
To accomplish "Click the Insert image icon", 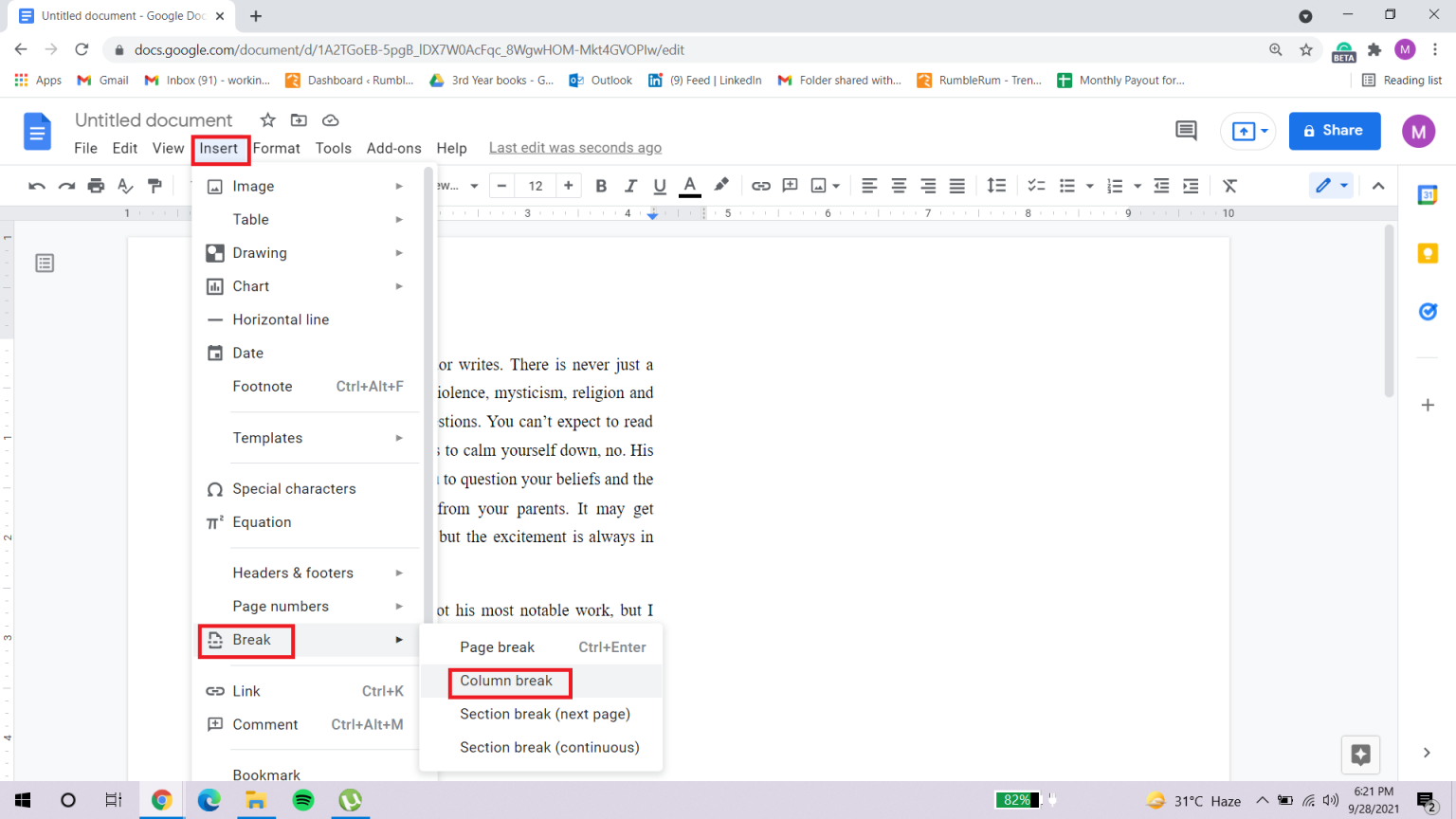I will 819,185.
